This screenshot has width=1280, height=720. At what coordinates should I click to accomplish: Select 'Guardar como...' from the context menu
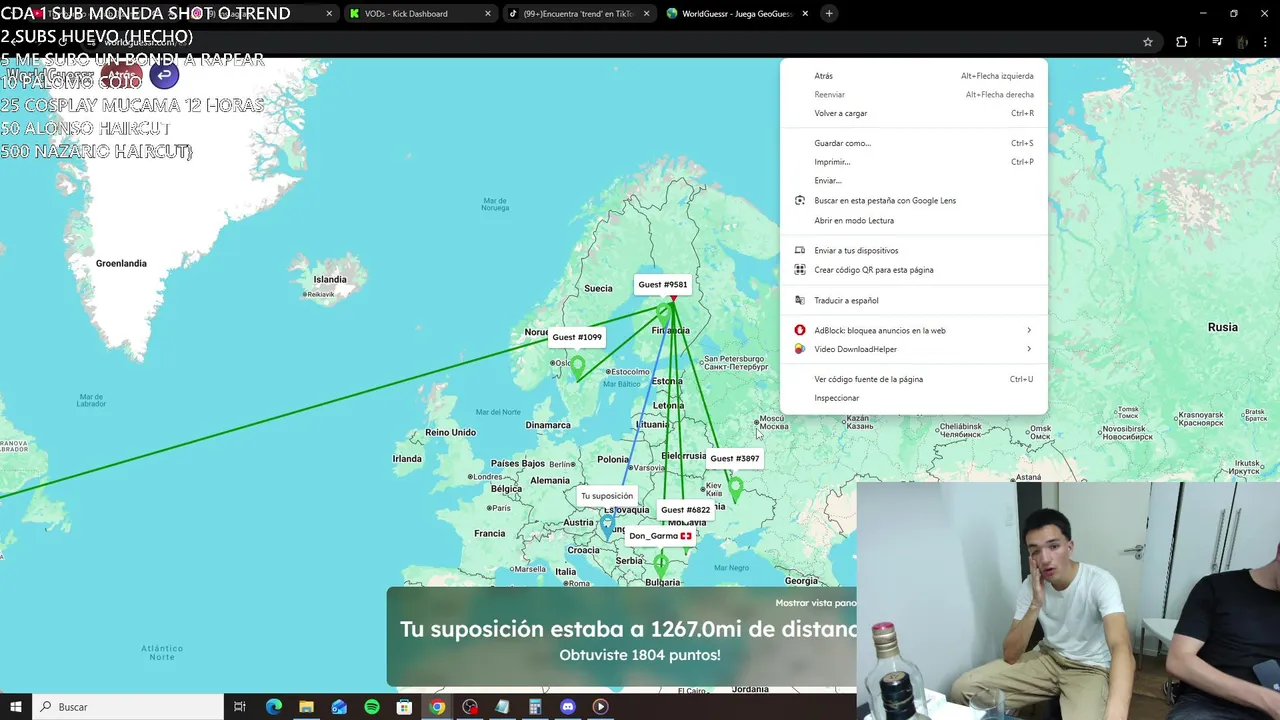tap(913, 143)
